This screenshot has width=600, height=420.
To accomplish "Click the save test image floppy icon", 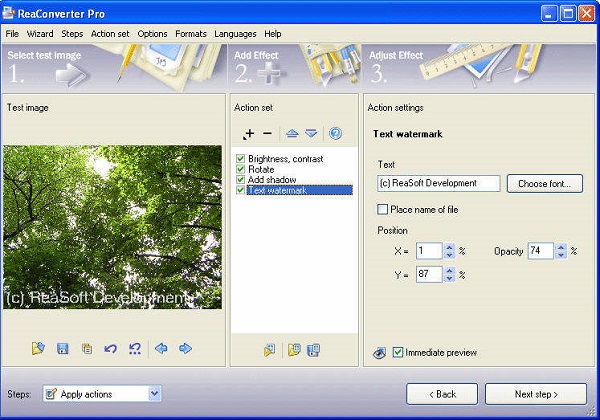I will (62, 349).
